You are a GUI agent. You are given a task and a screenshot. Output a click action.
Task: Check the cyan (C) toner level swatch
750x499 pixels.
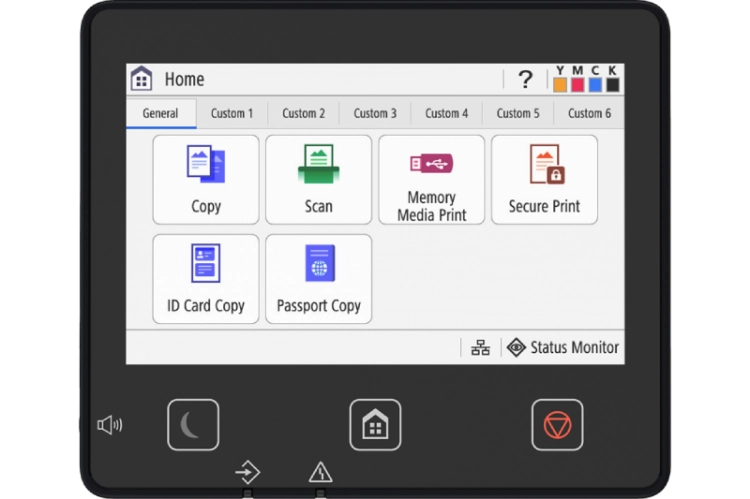595,85
